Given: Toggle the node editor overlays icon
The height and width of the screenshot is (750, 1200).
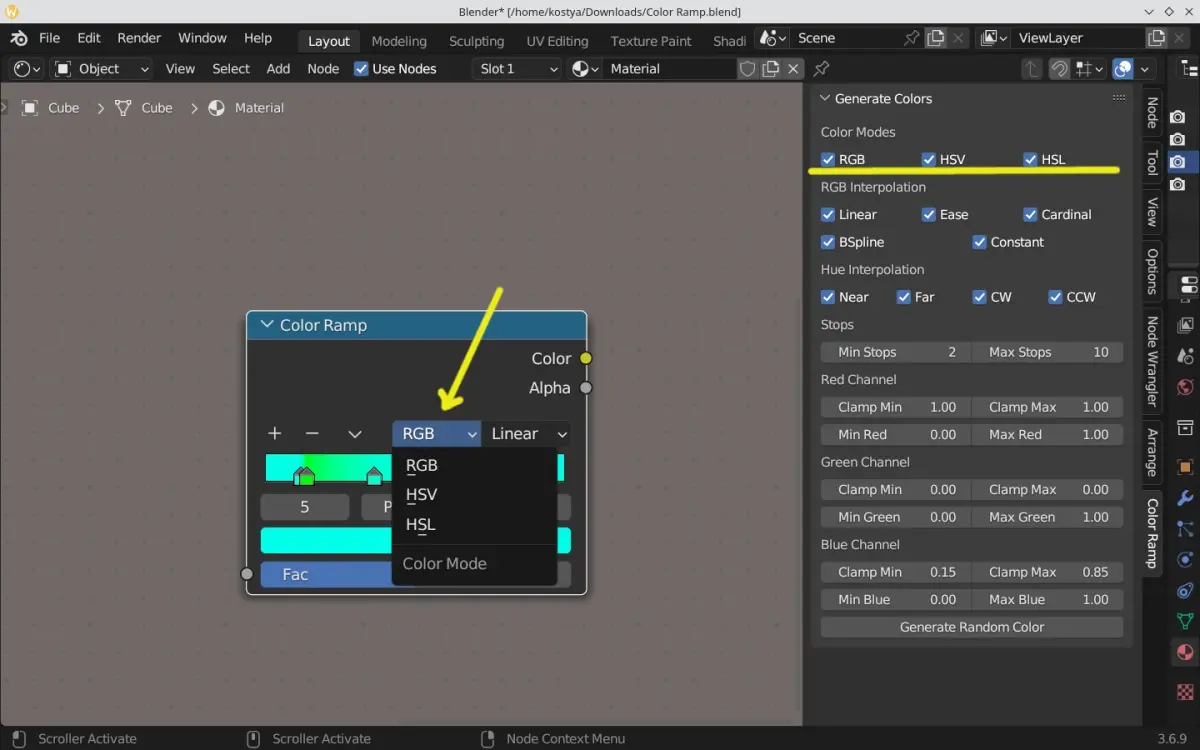Looking at the screenshot, I should click(x=1123, y=69).
